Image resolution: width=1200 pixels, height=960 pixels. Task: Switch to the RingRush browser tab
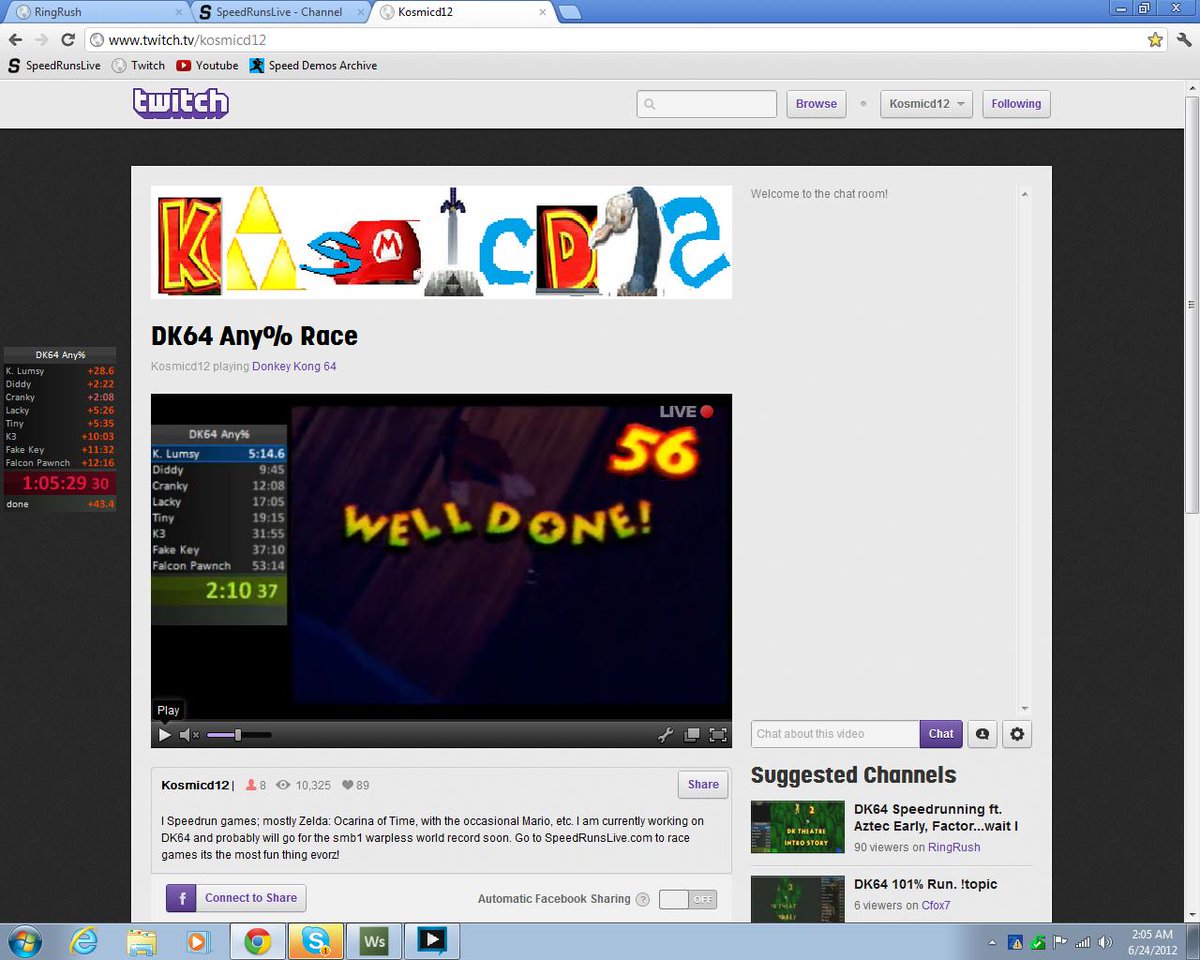point(96,12)
